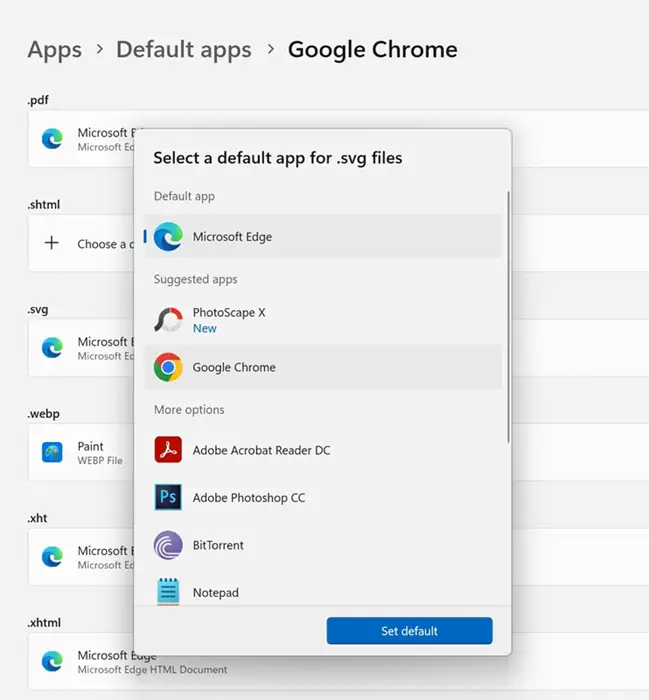The image size is (649, 700).
Task: Click the Microsoft Edge icon in dialog
Action: (x=168, y=237)
